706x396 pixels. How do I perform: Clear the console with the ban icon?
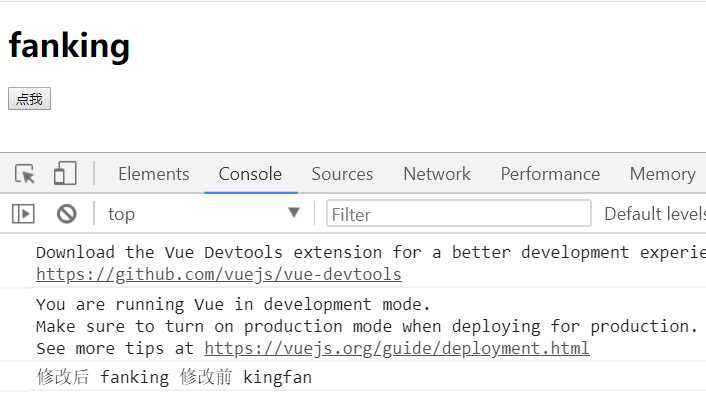pyautogui.click(x=67, y=214)
